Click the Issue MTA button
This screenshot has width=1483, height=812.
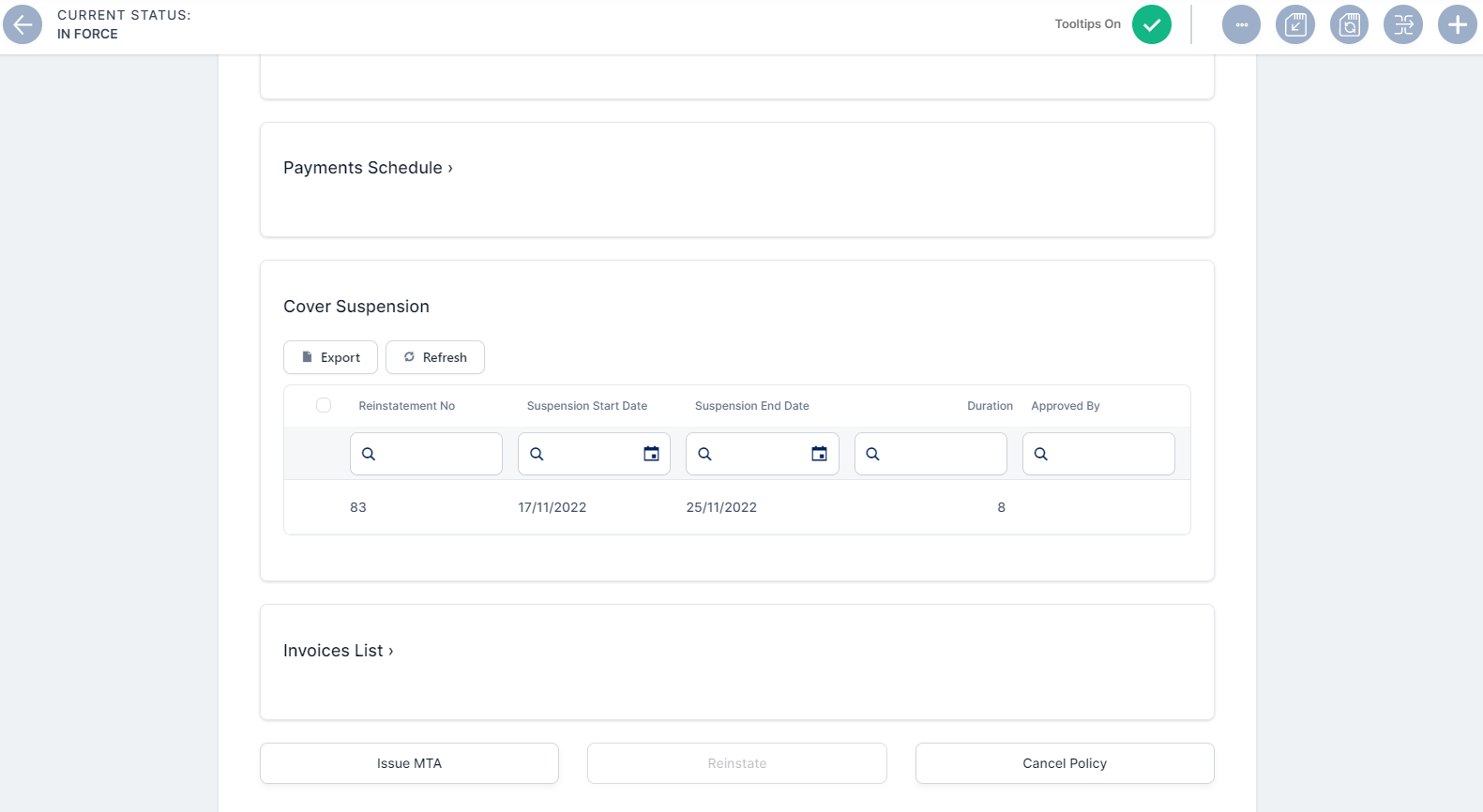coord(409,763)
